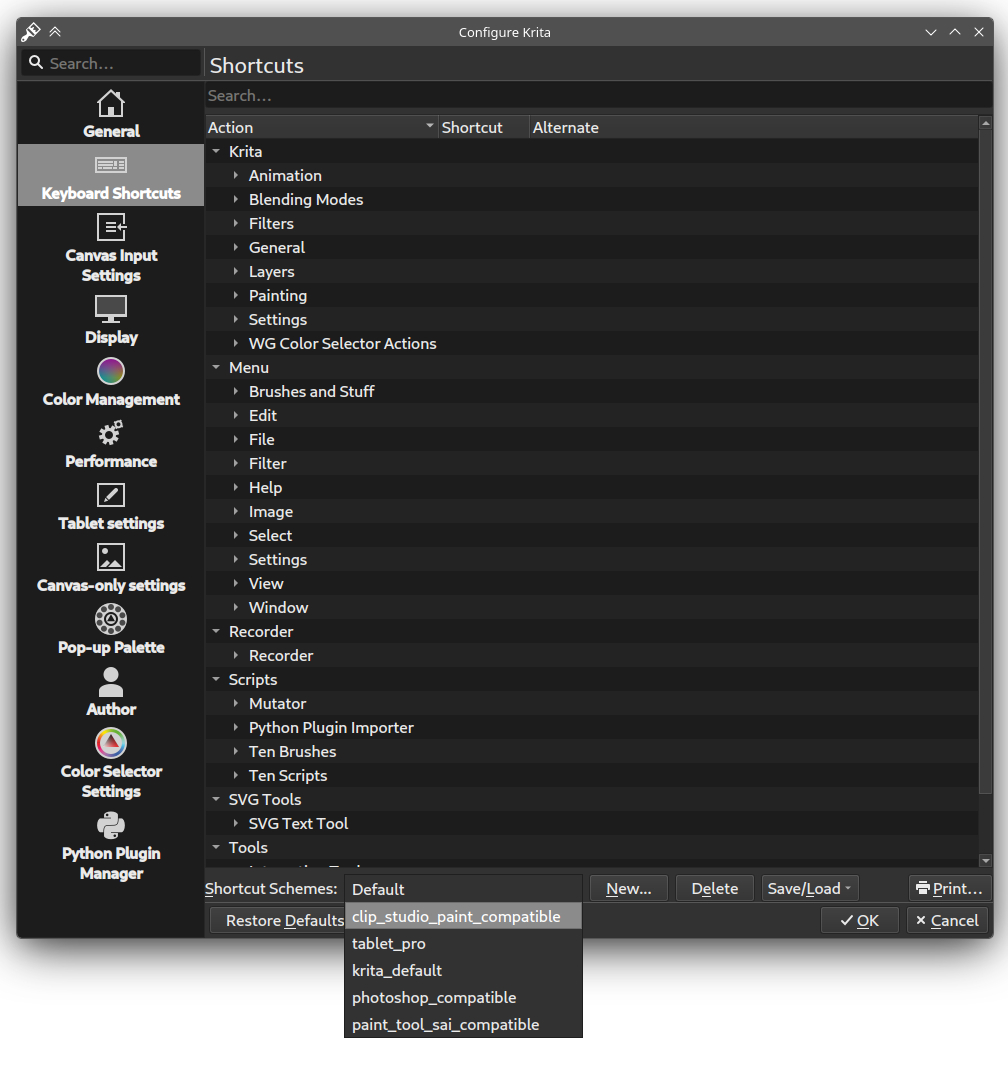Focus the shortcuts Search field
The width and height of the screenshot is (1008, 1067).
pos(598,95)
